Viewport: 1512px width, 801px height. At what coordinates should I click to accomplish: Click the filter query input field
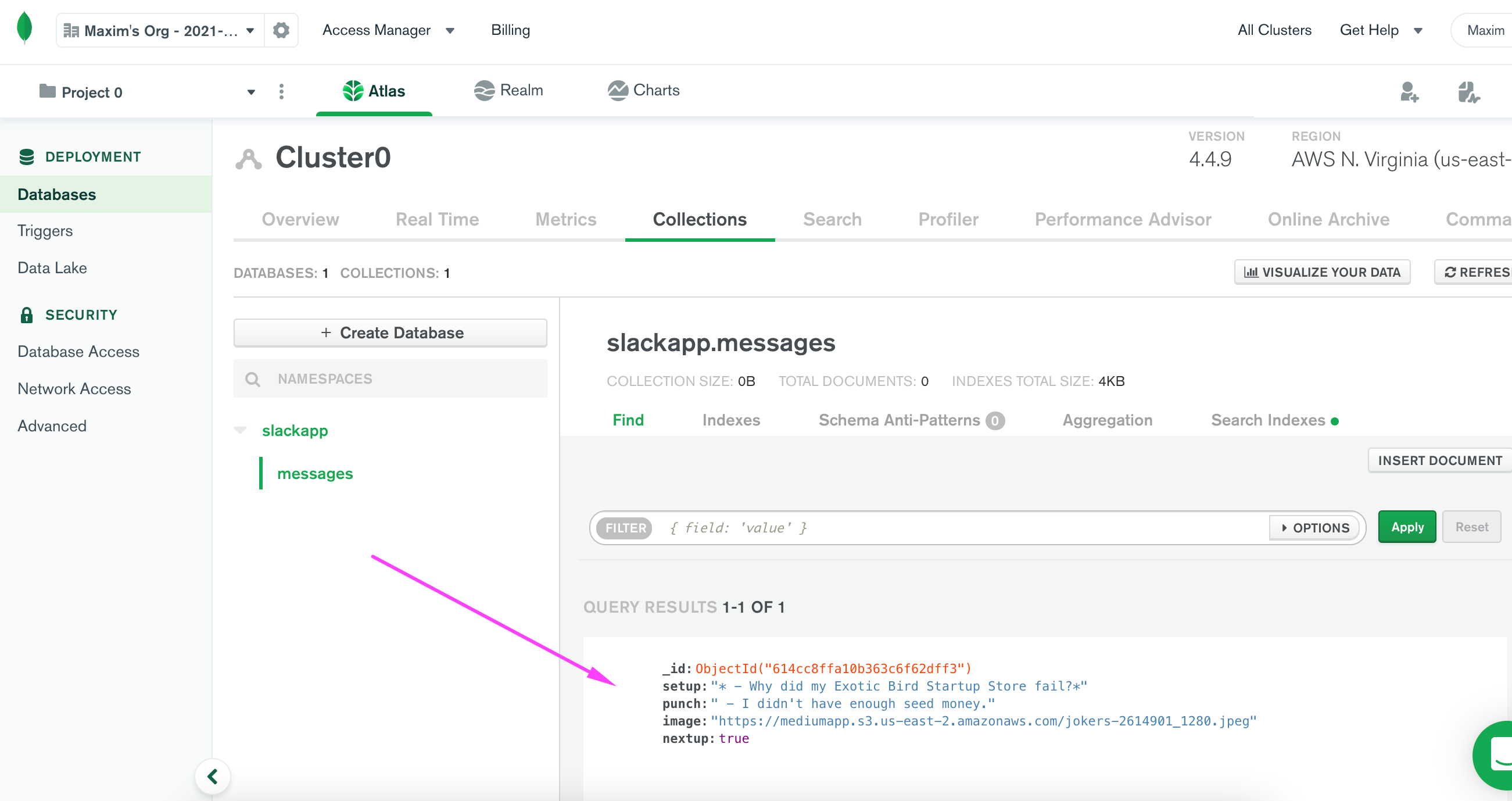pyautogui.click(x=880, y=527)
